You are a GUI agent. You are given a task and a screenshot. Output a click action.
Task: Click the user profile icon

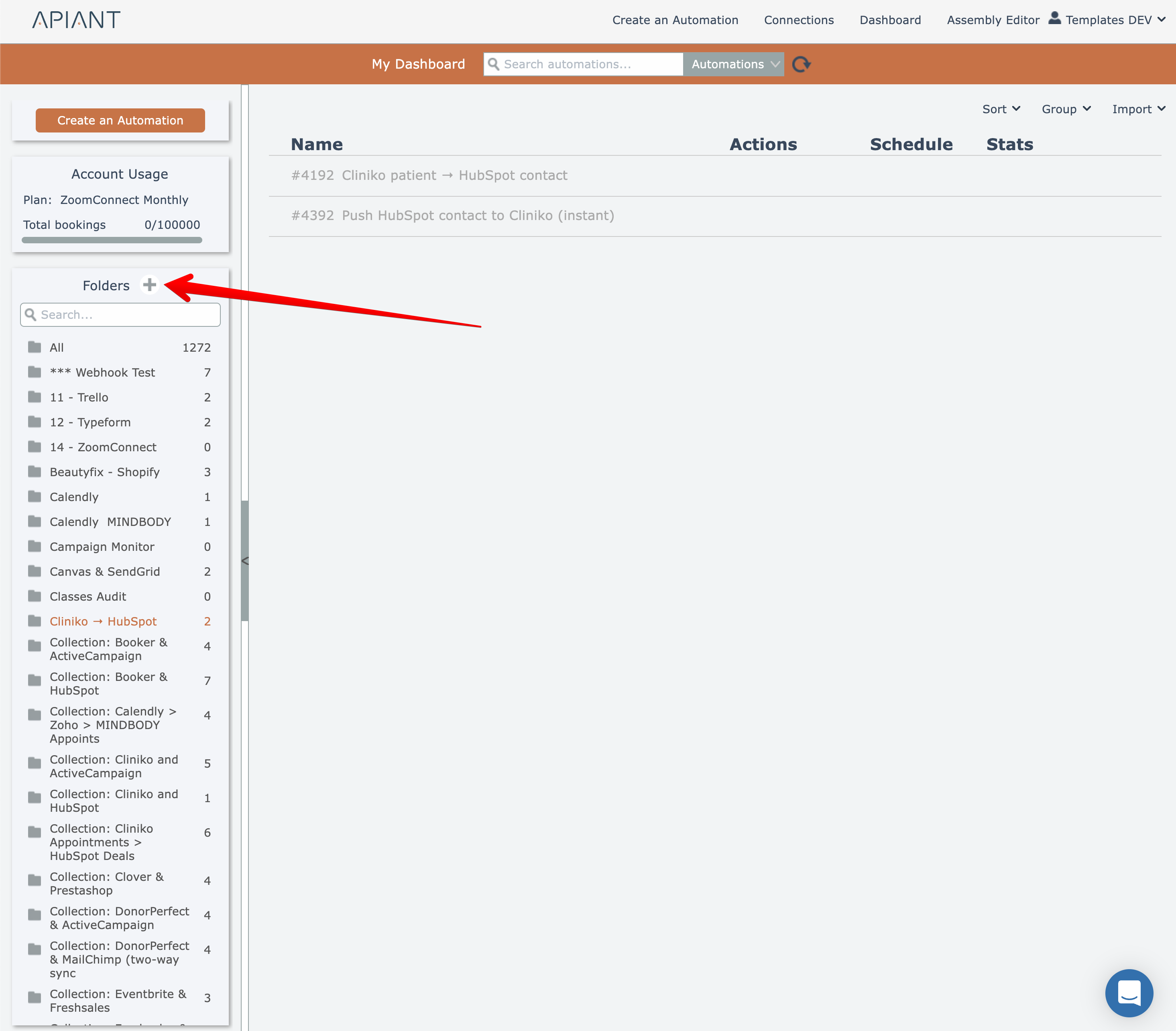coord(1054,18)
